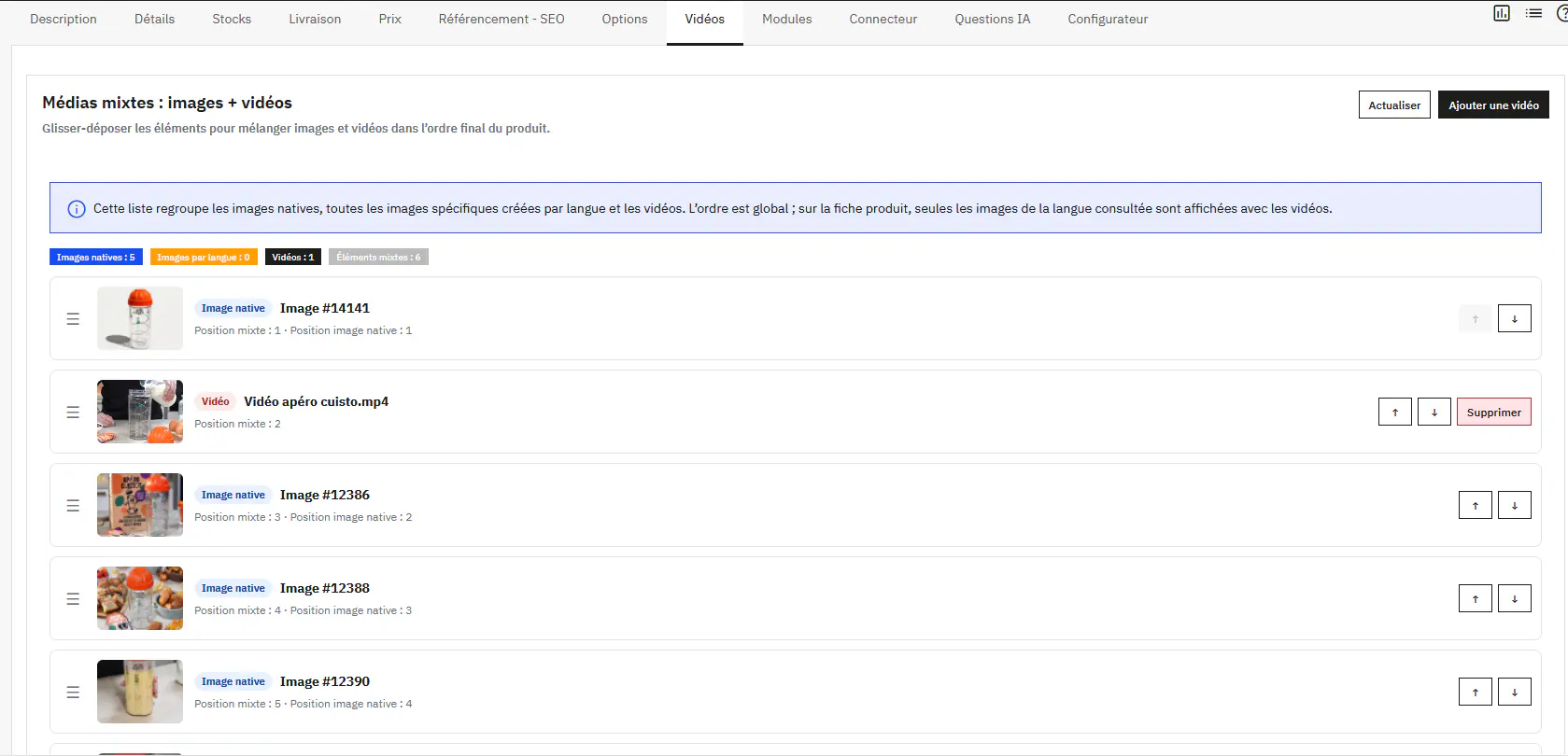Viewport: 1568px width, 756px height.
Task: Switch to the Configurateur tab
Action: pos(1108,19)
